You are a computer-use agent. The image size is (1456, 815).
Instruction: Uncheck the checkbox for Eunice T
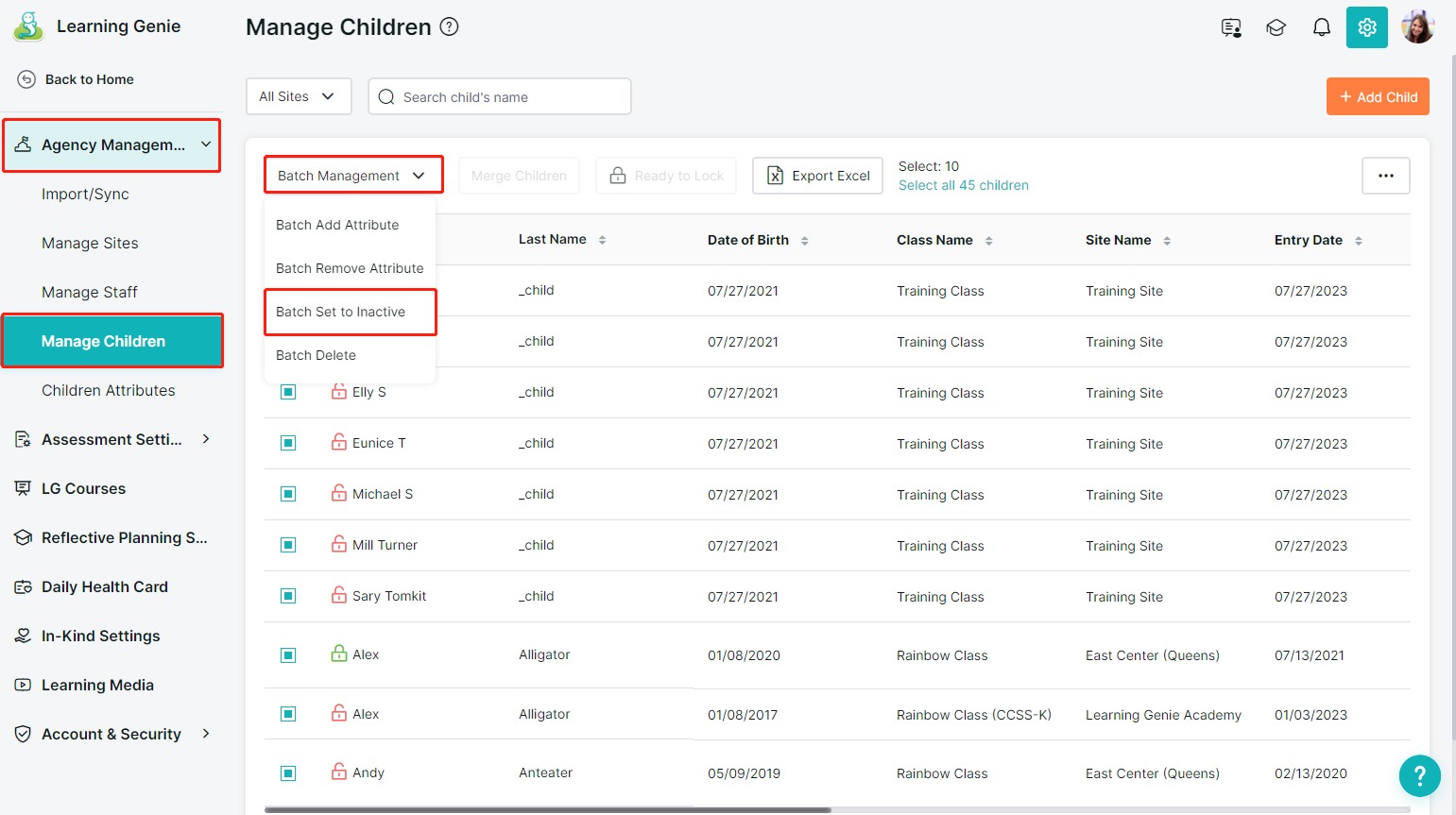pyautogui.click(x=288, y=443)
